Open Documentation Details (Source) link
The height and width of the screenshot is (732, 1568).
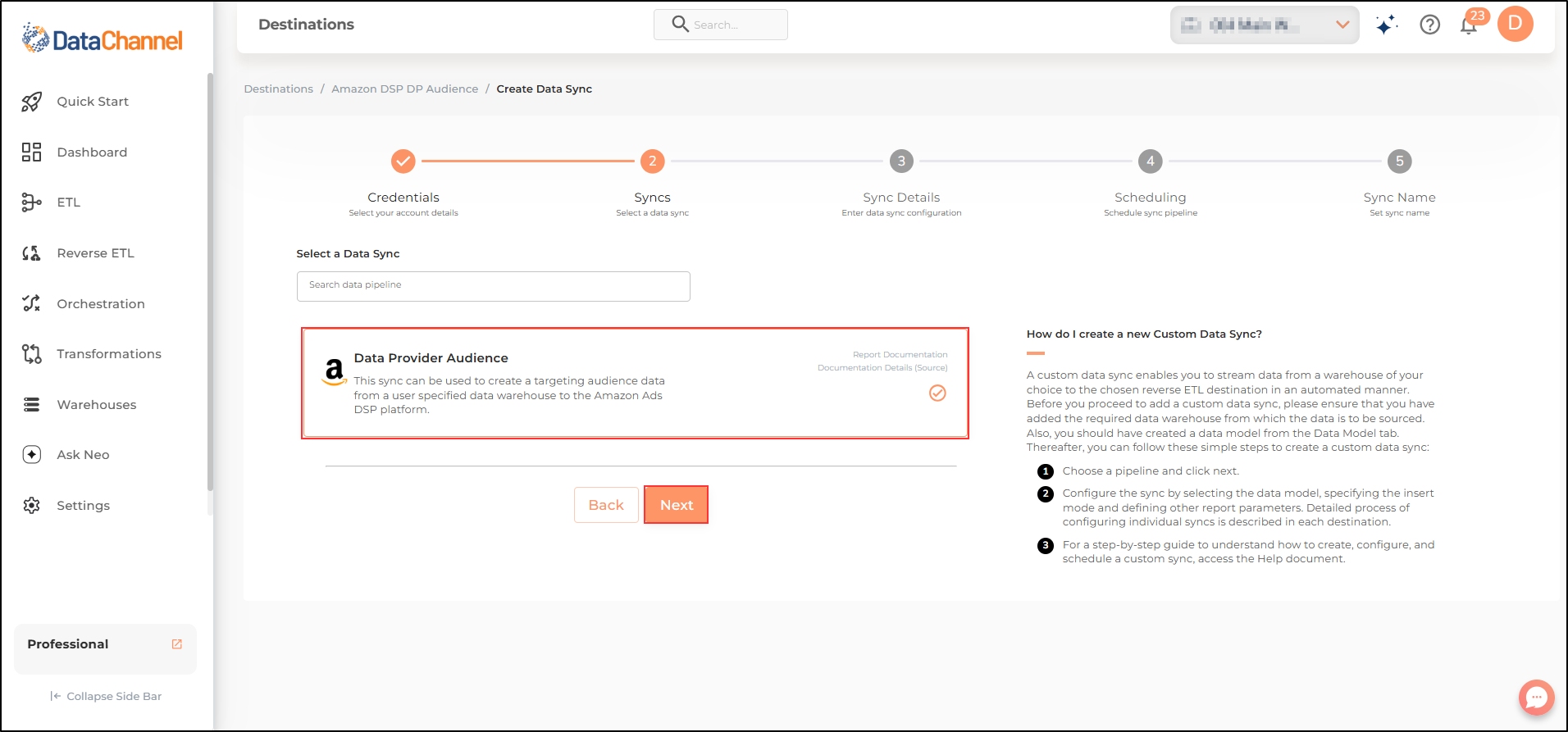[x=882, y=368]
